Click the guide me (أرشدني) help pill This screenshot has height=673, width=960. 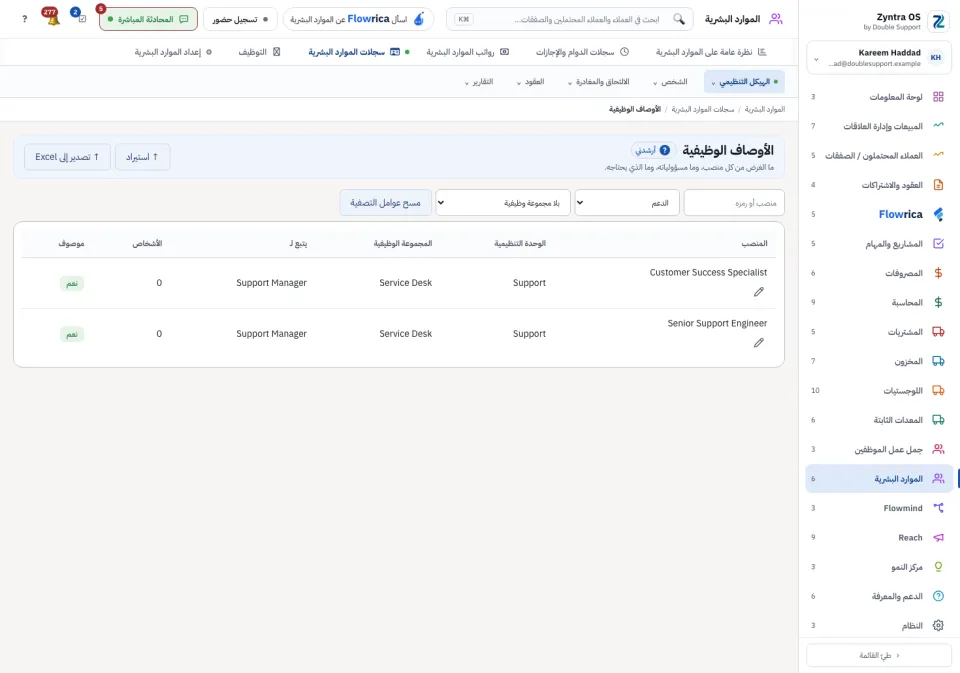(x=653, y=150)
